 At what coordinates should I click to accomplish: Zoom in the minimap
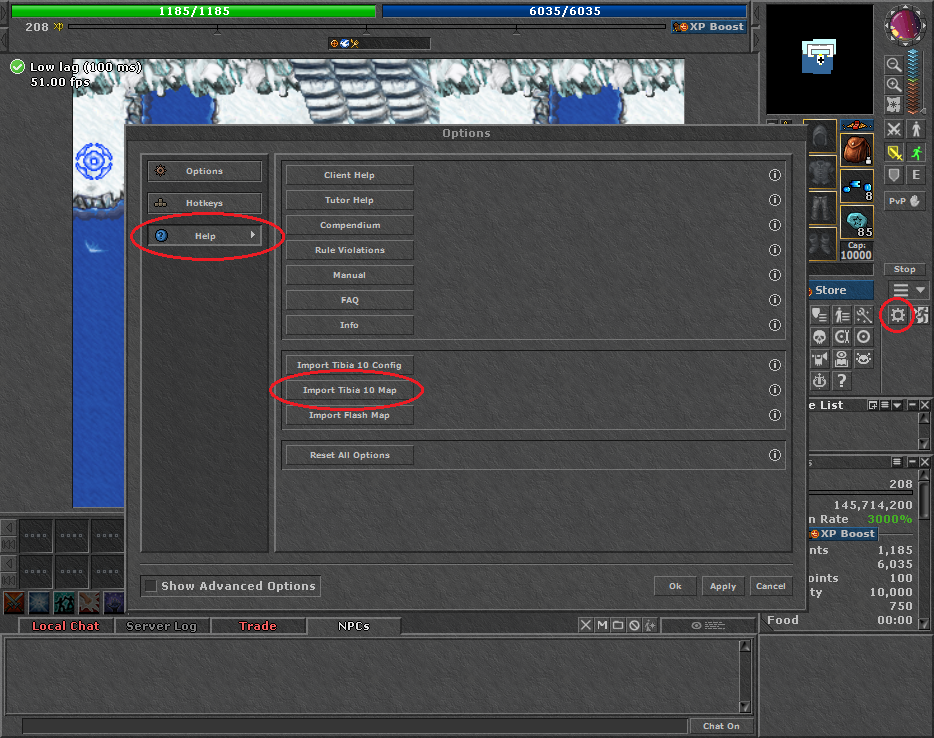tap(894, 85)
